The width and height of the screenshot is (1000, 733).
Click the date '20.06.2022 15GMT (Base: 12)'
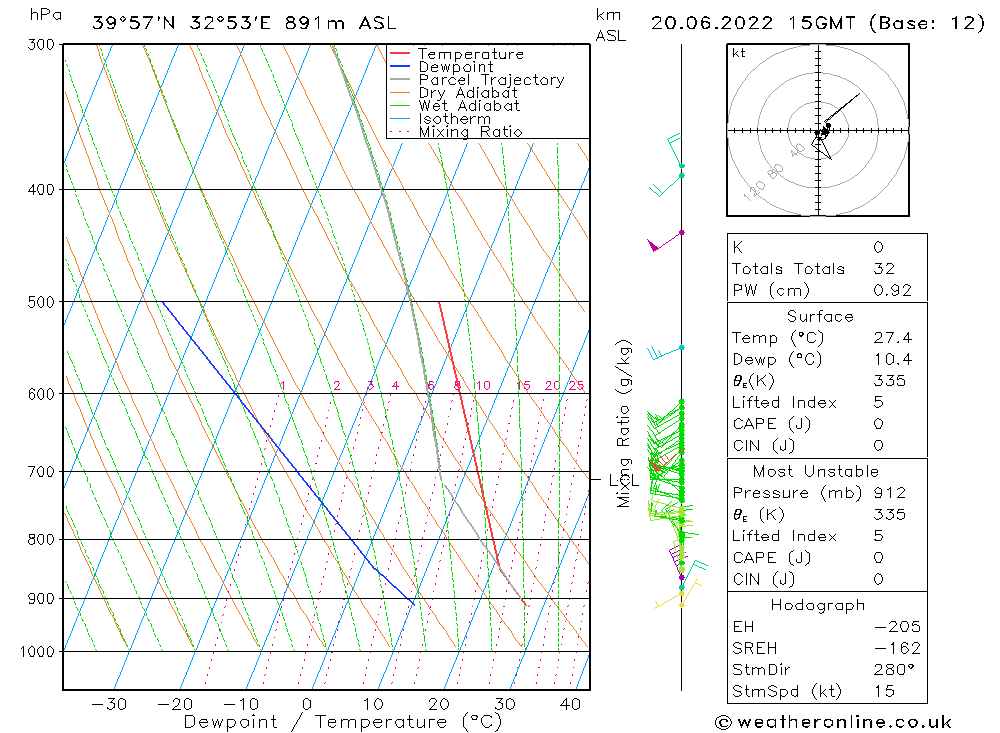pos(818,24)
